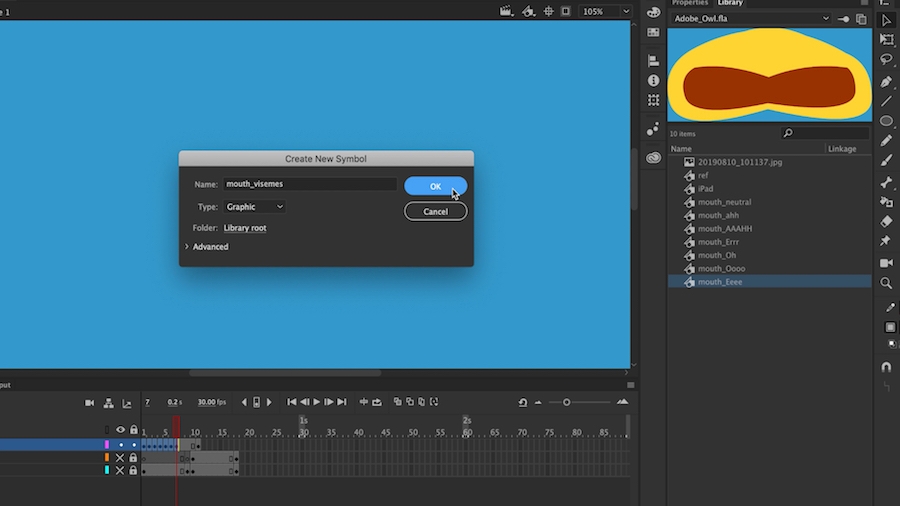Pin the current library with the pin icon
The width and height of the screenshot is (900, 506).
(843, 19)
